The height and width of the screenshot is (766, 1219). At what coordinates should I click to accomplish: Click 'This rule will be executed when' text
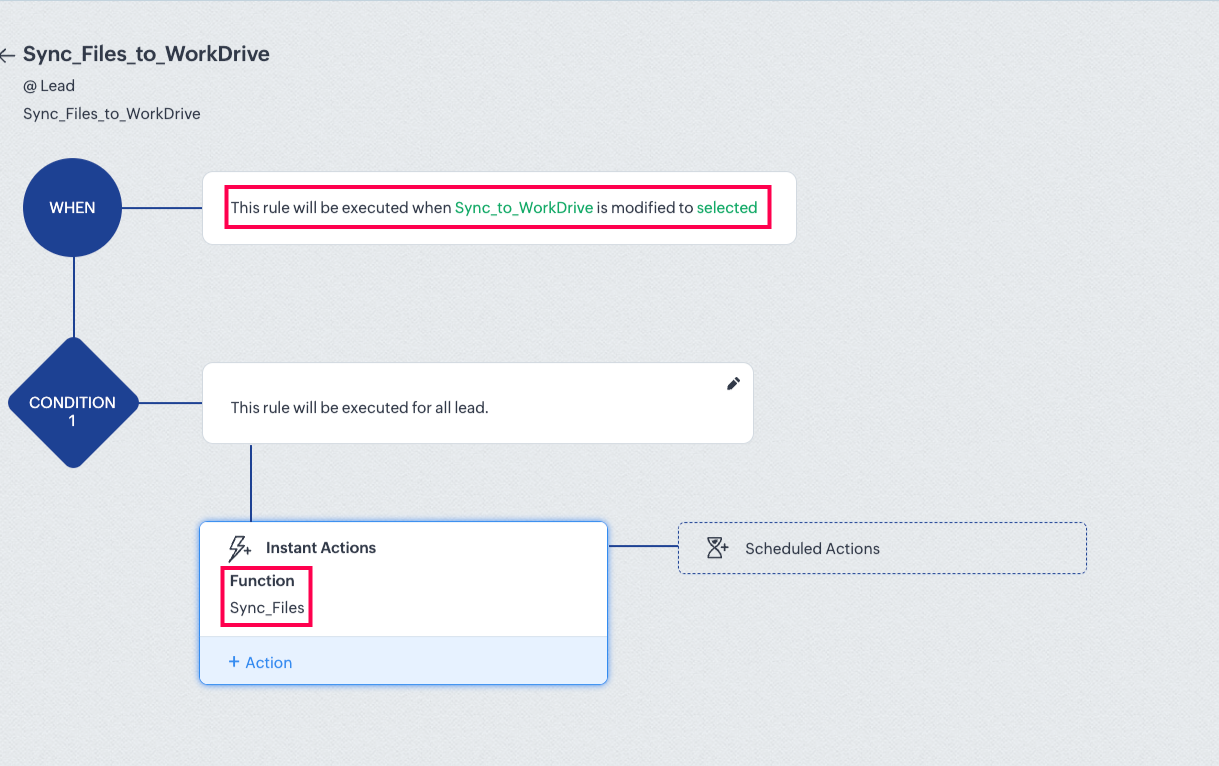point(341,208)
